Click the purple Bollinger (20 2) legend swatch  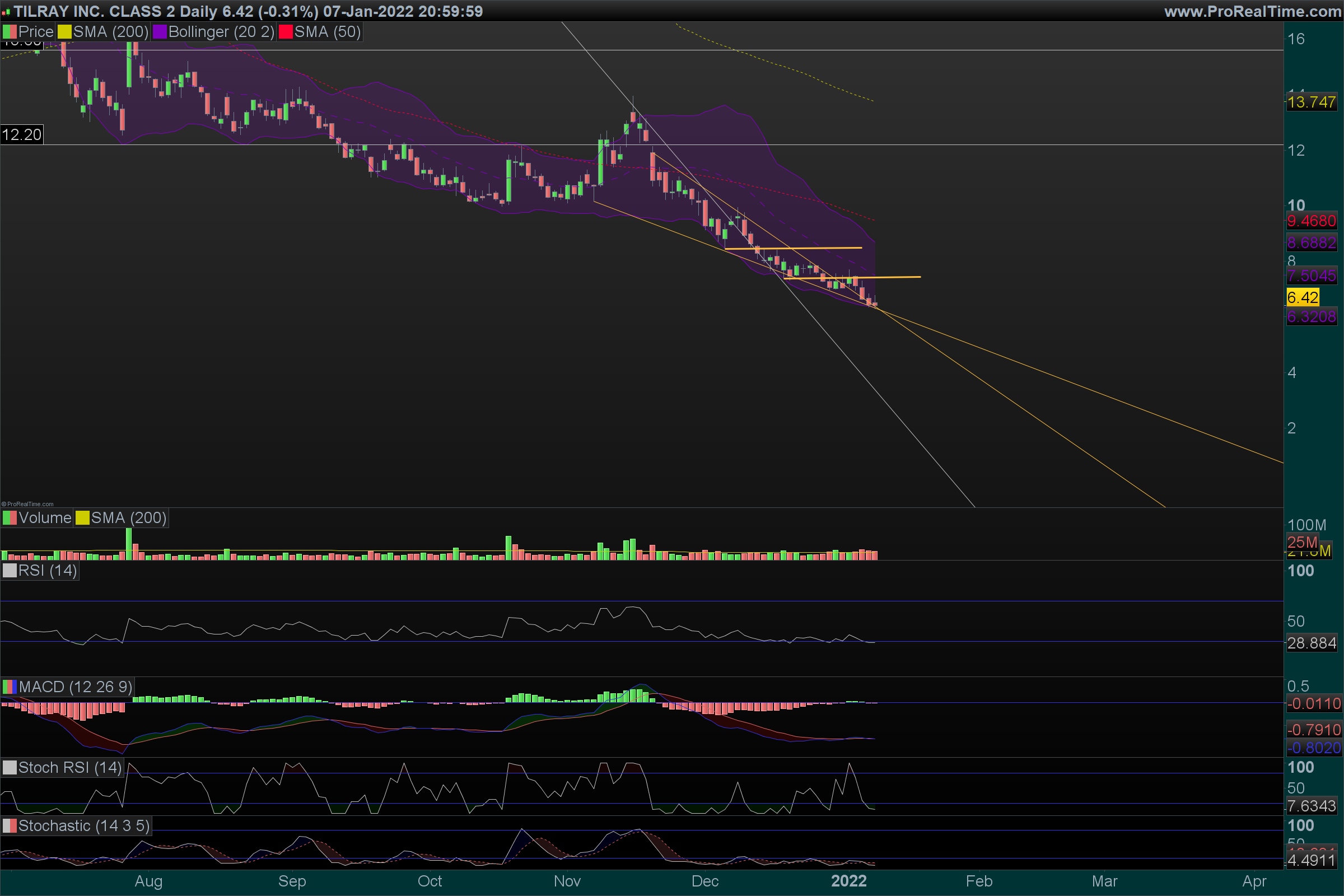tap(160, 32)
